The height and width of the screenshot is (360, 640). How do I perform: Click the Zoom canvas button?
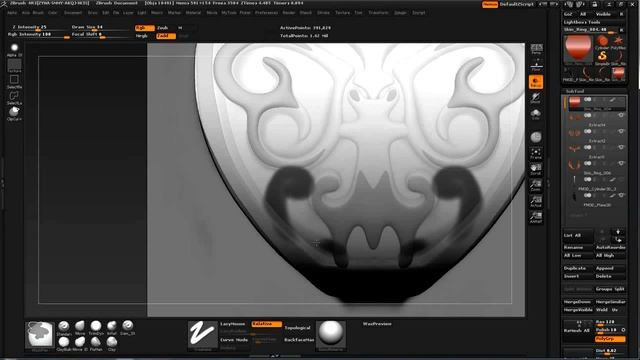(x=536, y=185)
